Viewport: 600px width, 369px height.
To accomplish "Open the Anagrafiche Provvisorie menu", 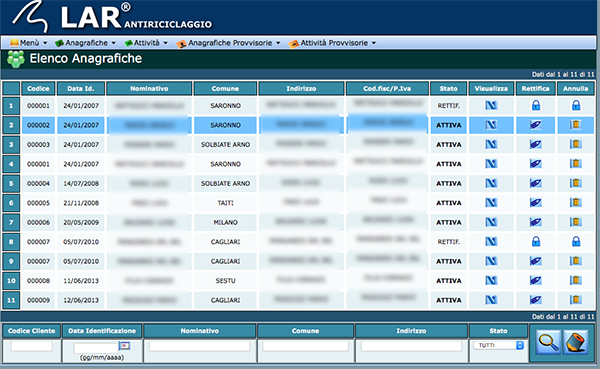I will (x=228, y=43).
